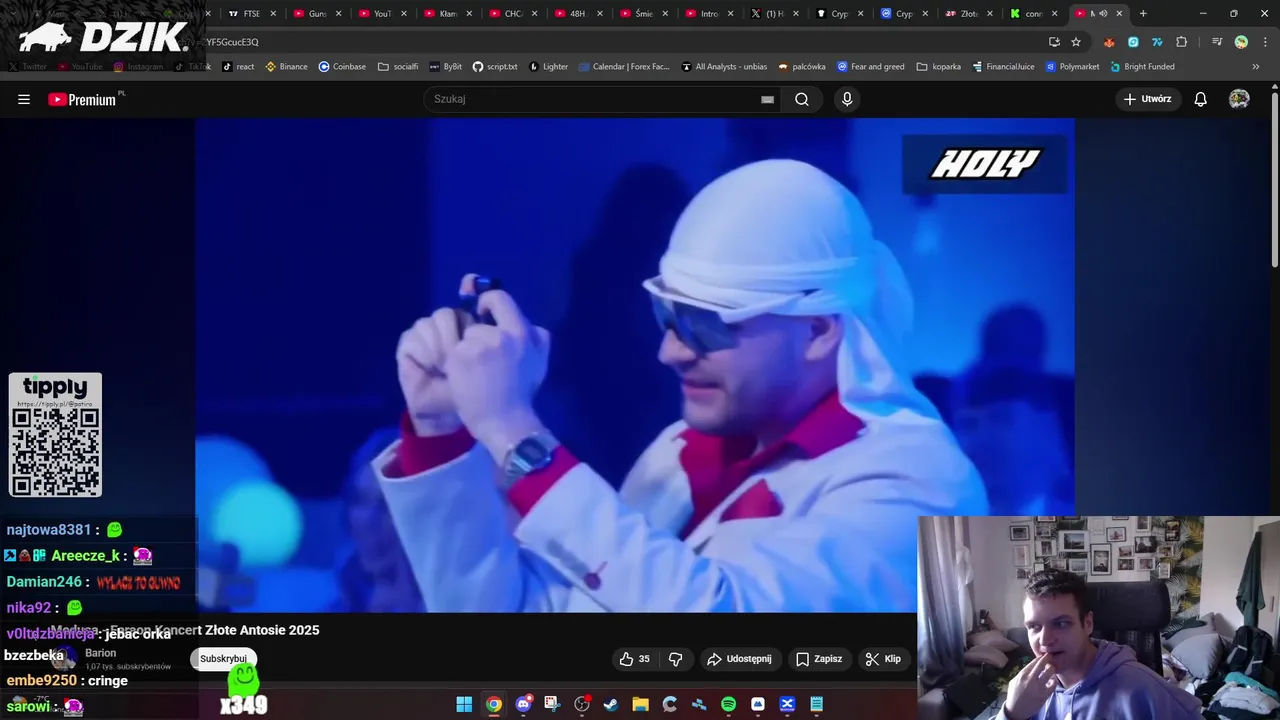This screenshot has height=720, width=1280.
Task: Open the browser extensions puzzle icon
Action: pyautogui.click(x=1182, y=42)
